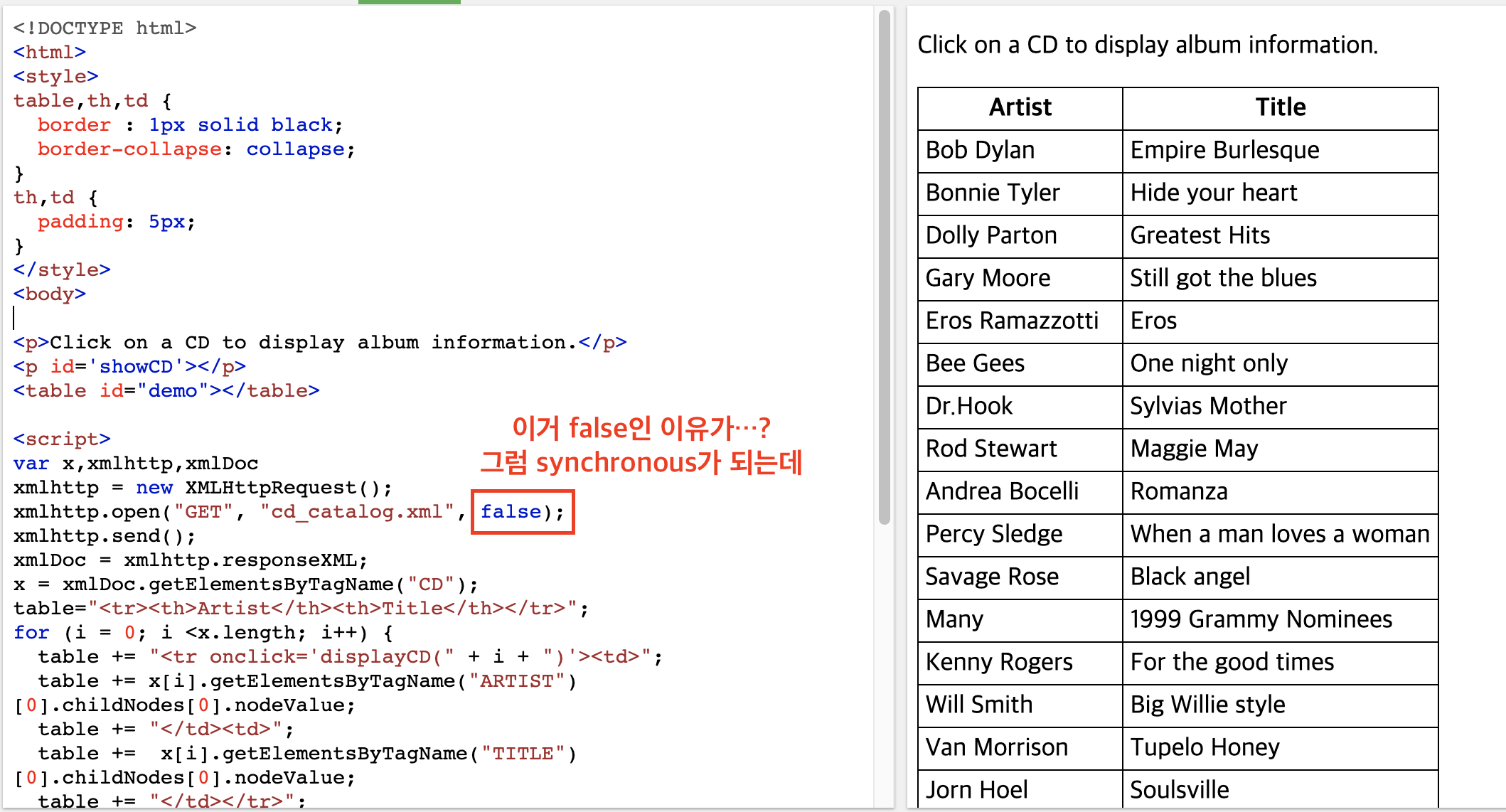Place cursor on the xmlhttp.send() line
The image size is (1506, 812).
point(104,536)
